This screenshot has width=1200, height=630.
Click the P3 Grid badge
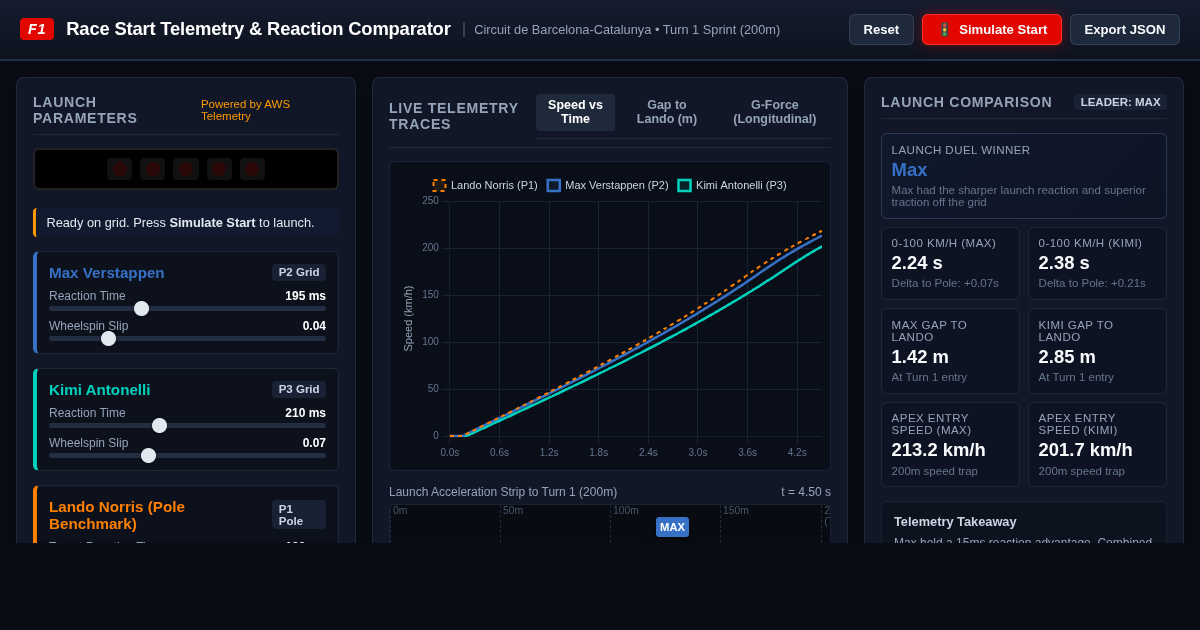(299, 389)
